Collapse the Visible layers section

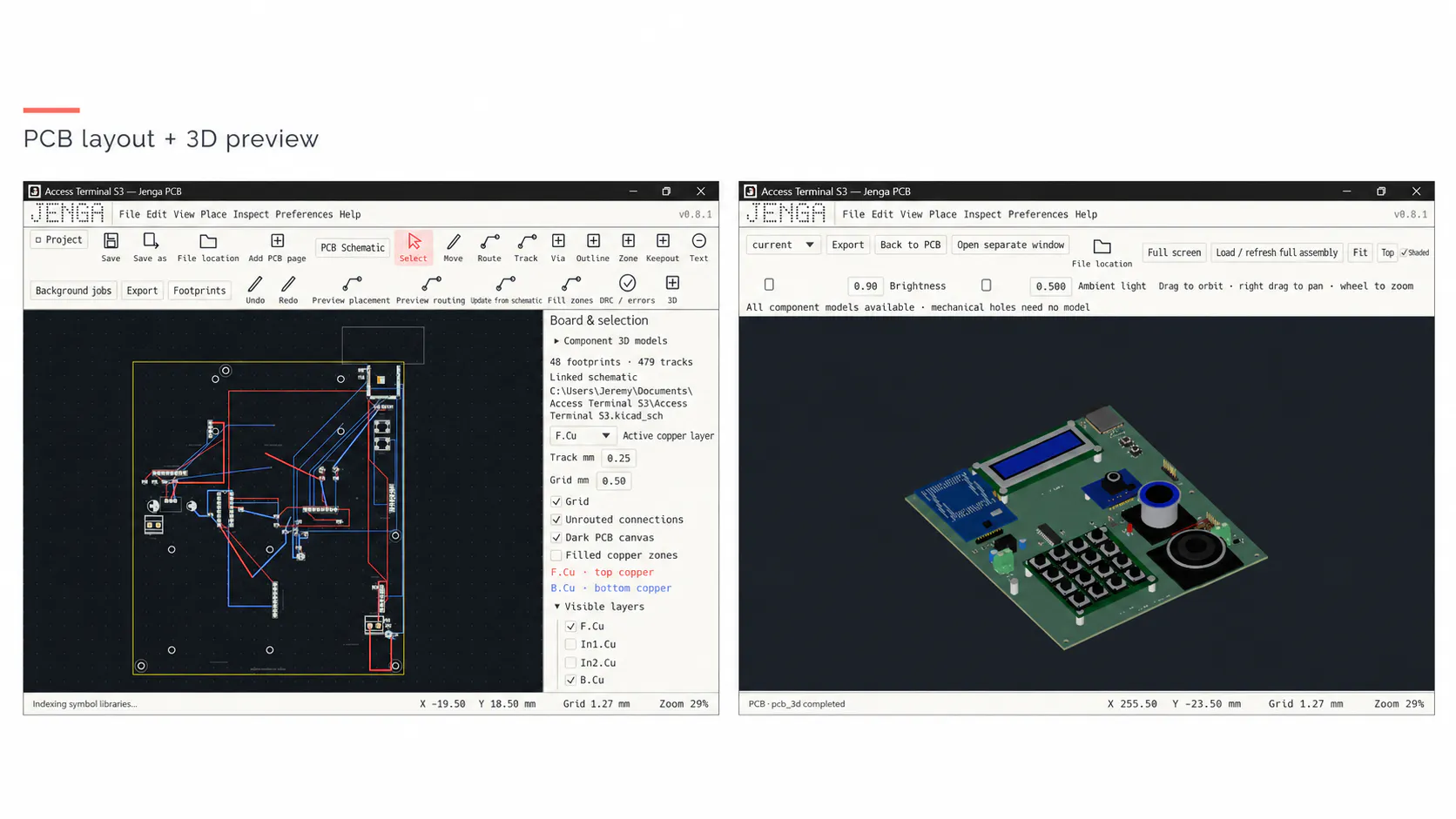[x=557, y=607]
